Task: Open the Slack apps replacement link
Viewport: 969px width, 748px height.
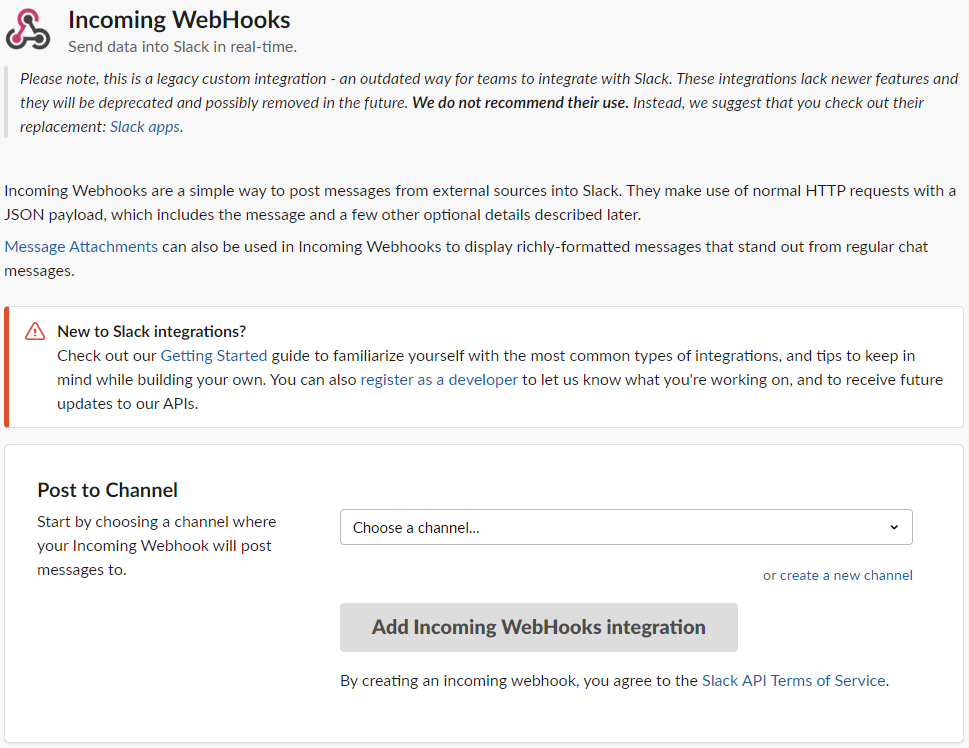Action: [145, 127]
